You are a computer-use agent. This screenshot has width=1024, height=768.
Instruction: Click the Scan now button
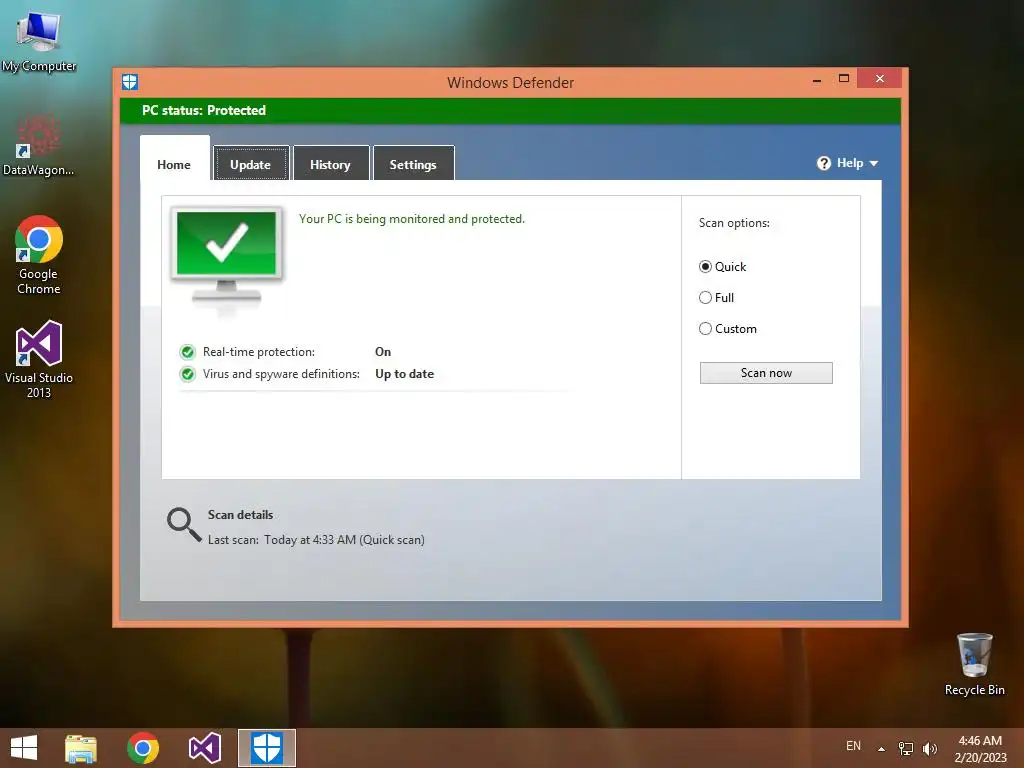tap(766, 373)
